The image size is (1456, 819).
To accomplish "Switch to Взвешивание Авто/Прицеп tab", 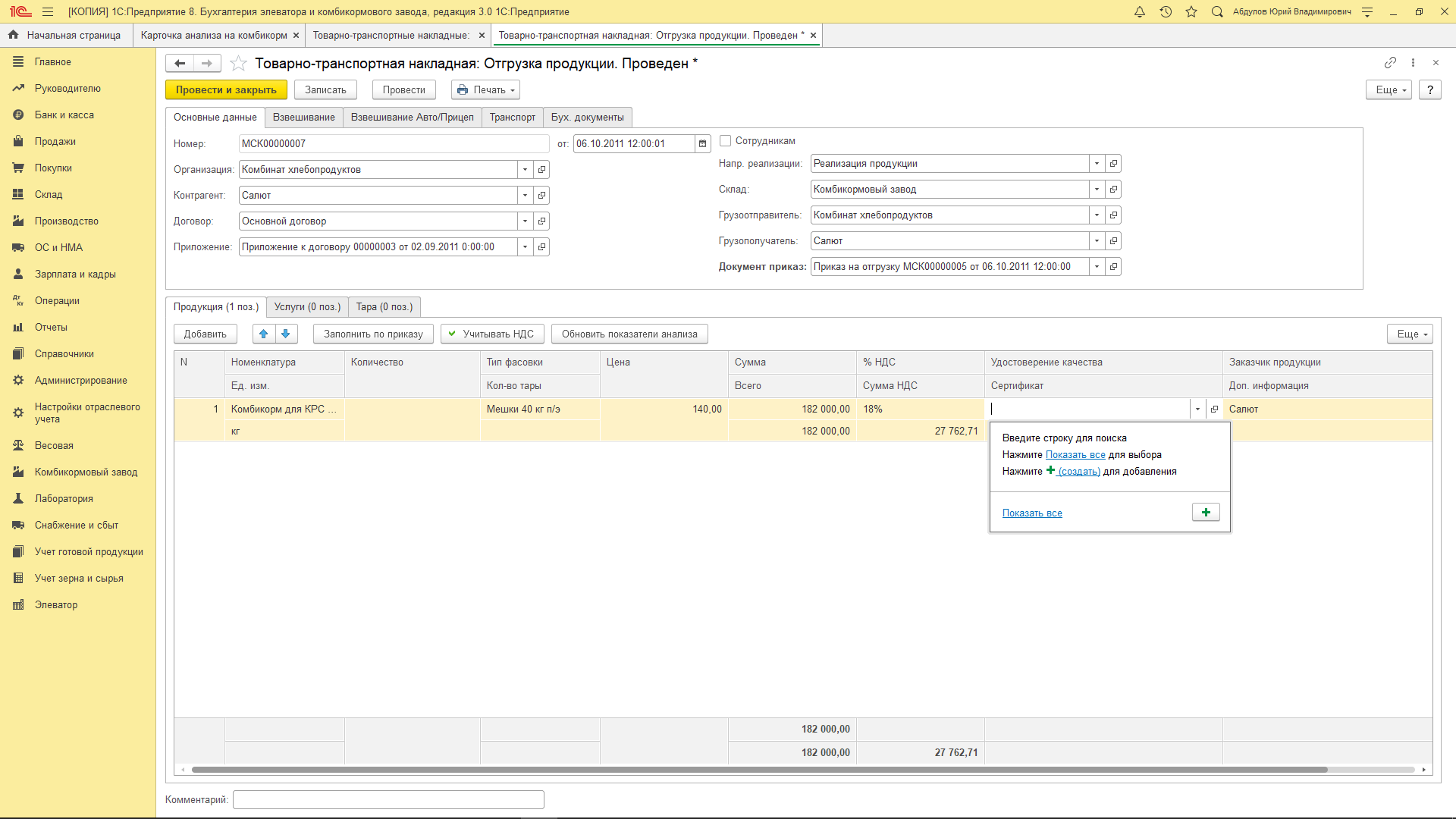I will point(412,117).
